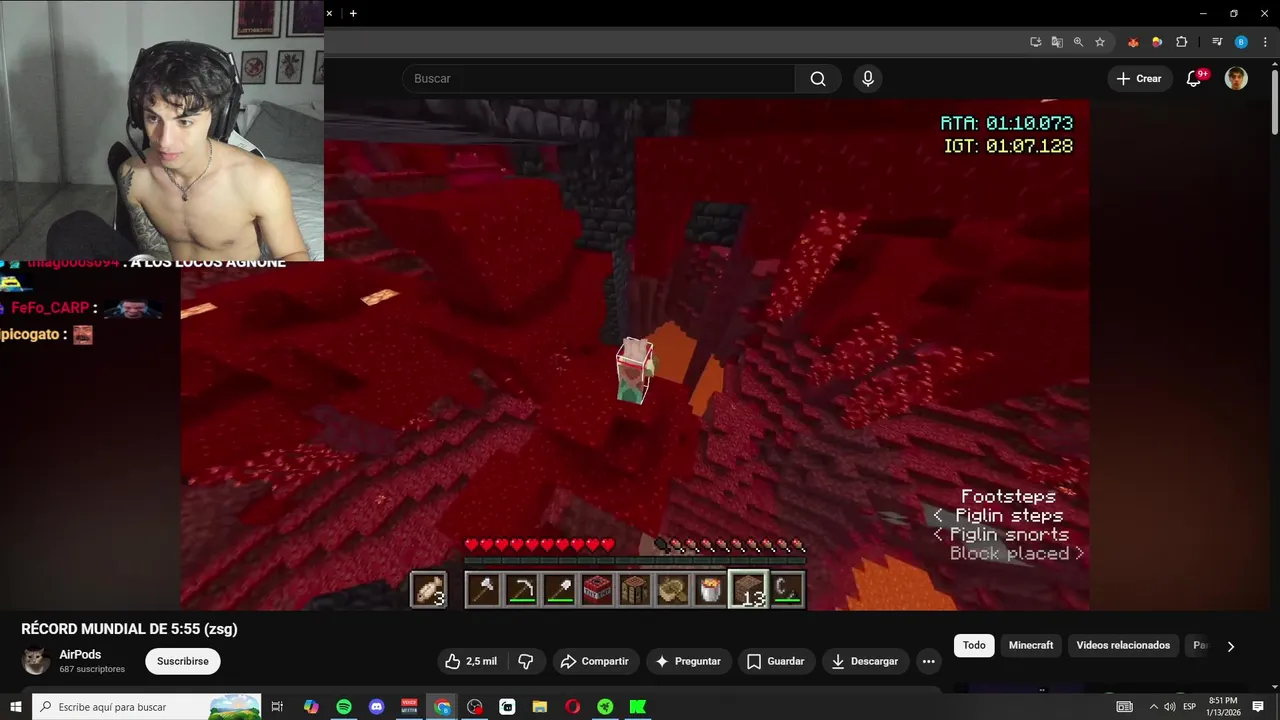Start voice search with the microphone
The height and width of the screenshot is (720, 1280).
pyautogui.click(x=868, y=79)
